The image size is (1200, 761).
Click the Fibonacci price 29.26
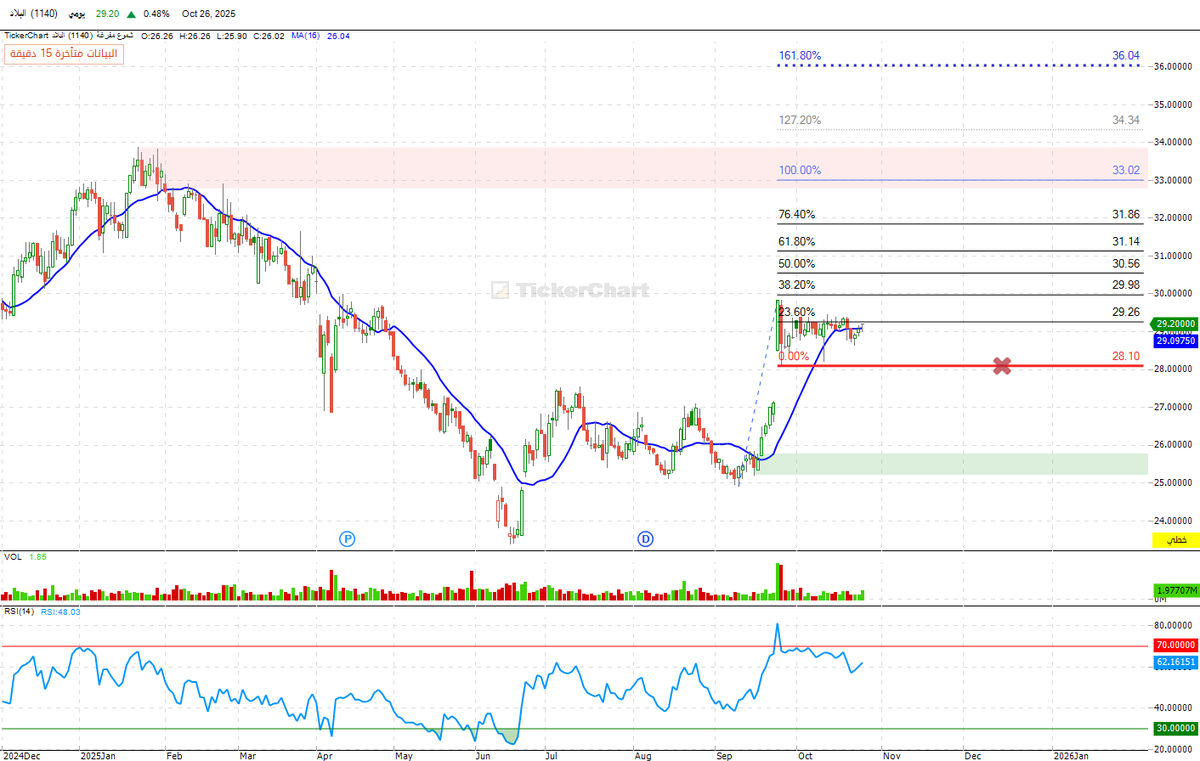[1126, 312]
